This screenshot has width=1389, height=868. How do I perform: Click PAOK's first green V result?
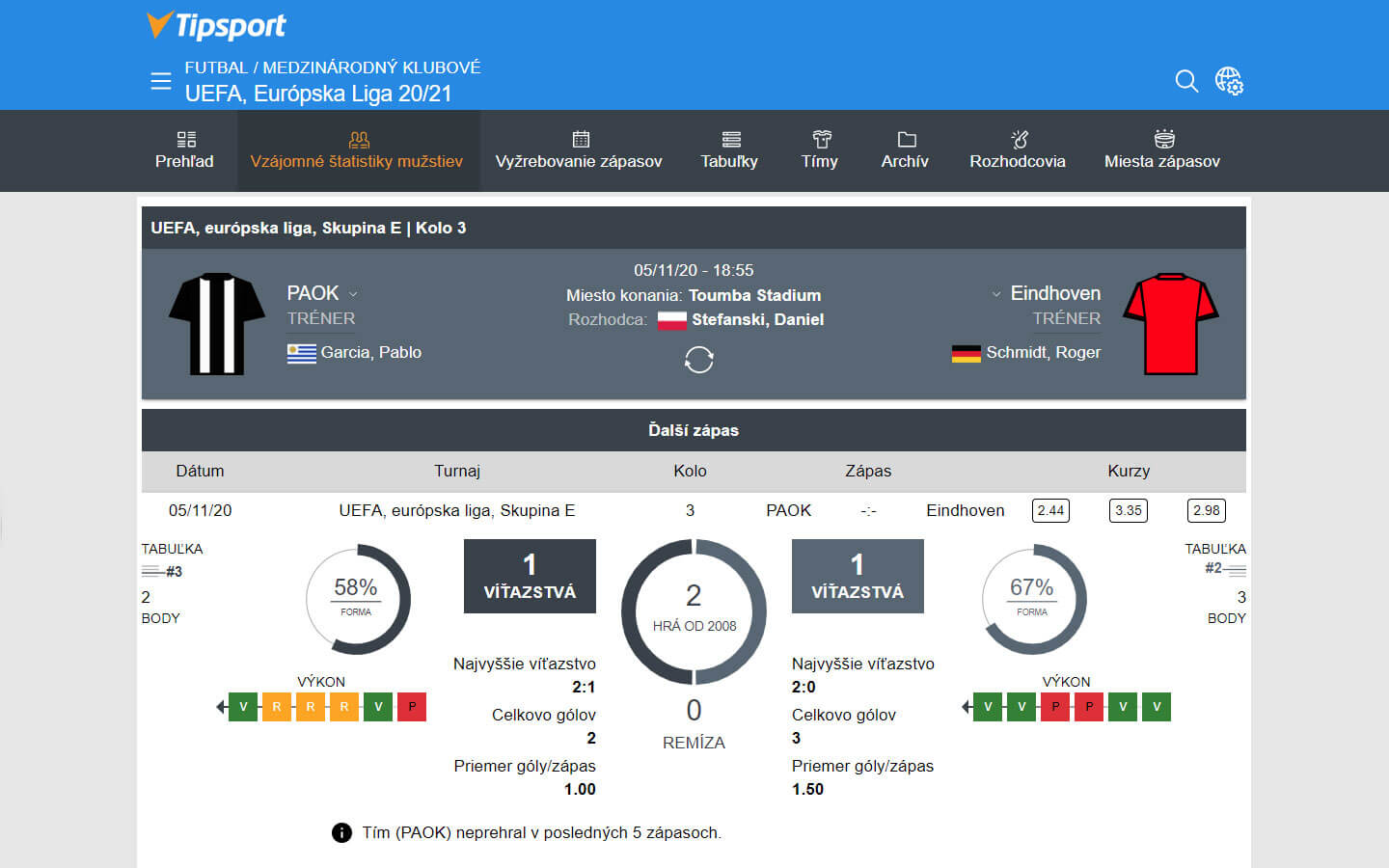pyautogui.click(x=243, y=707)
